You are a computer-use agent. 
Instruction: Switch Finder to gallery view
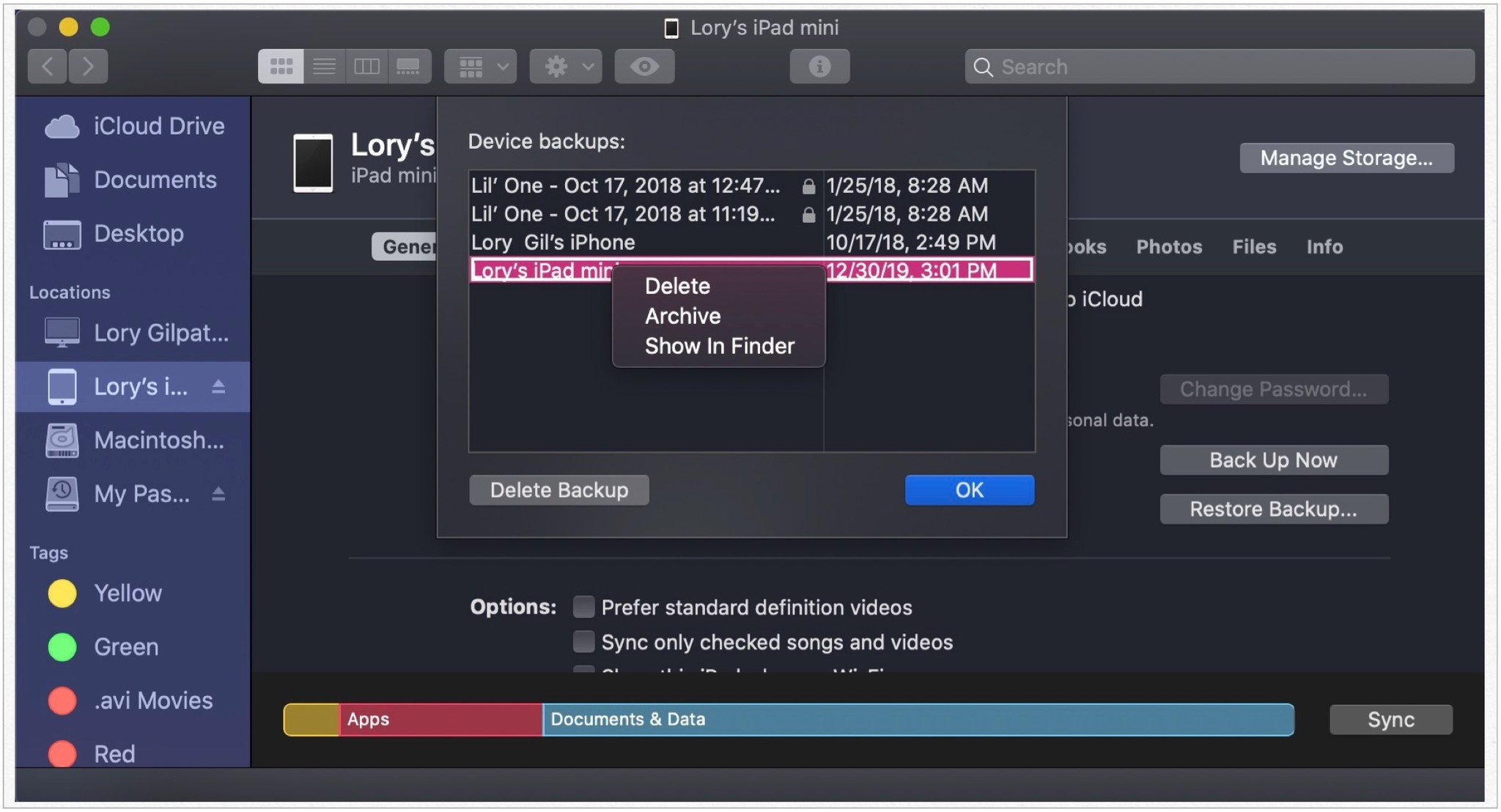coord(409,67)
